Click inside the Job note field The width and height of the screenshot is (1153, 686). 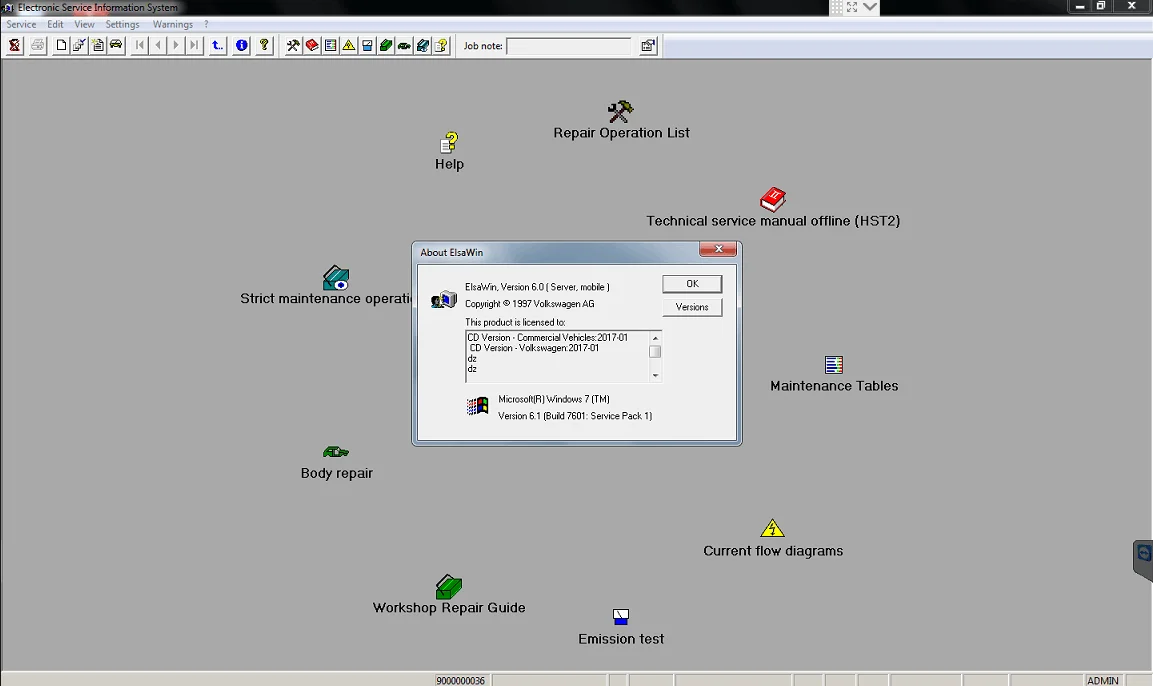click(568, 46)
